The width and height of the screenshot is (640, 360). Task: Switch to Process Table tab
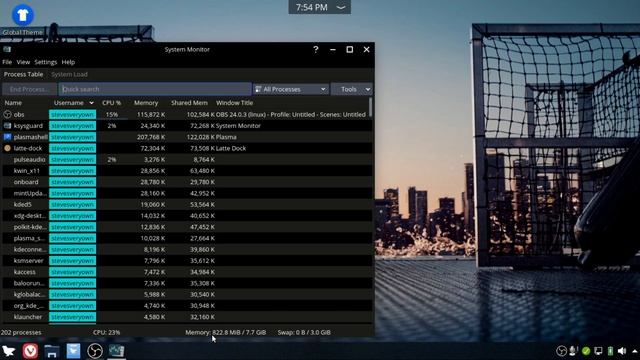(23, 74)
